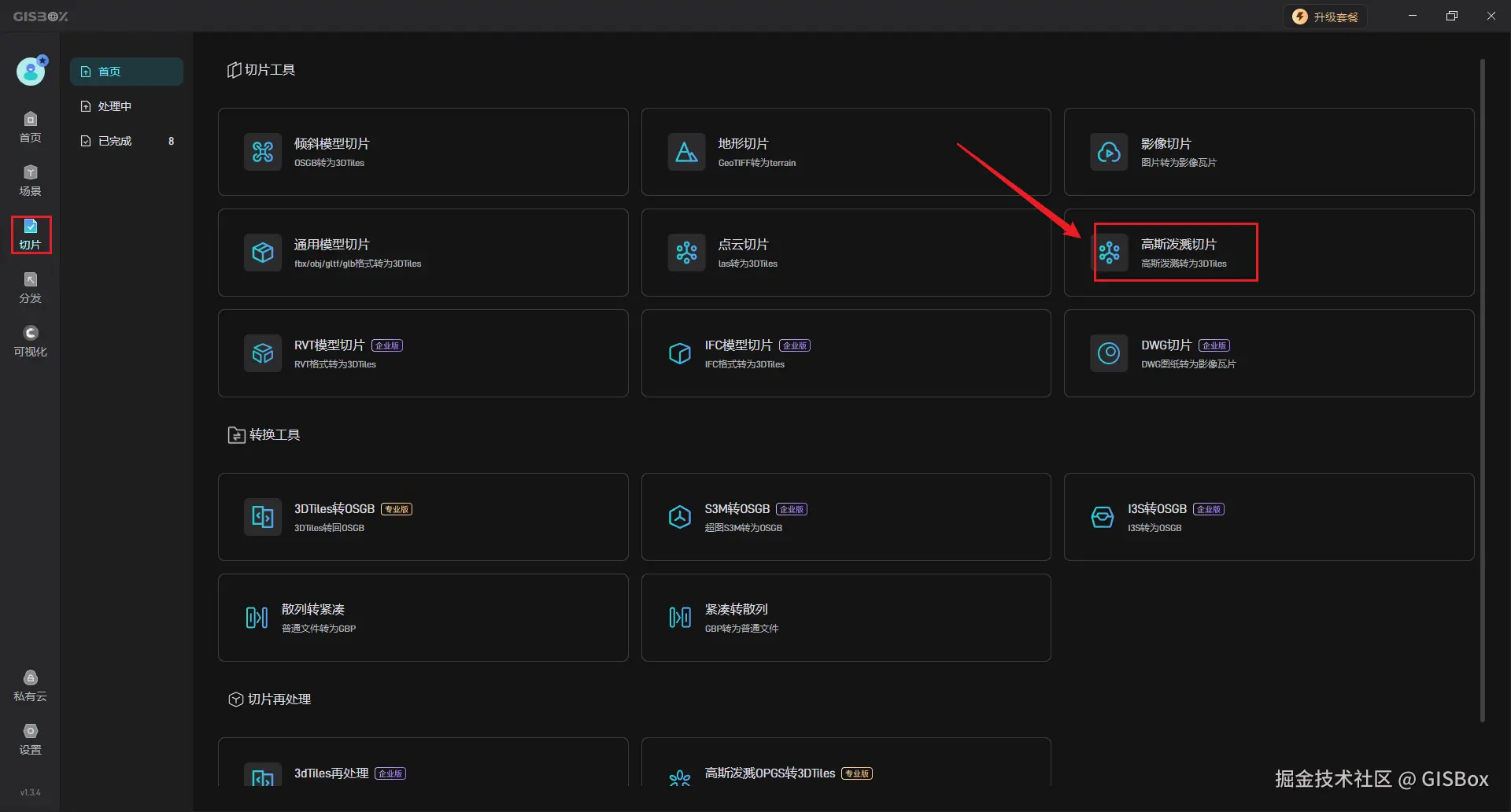Click the 企业版 badge on DWG切片
1511x812 pixels.
click(x=1214, y=345)
